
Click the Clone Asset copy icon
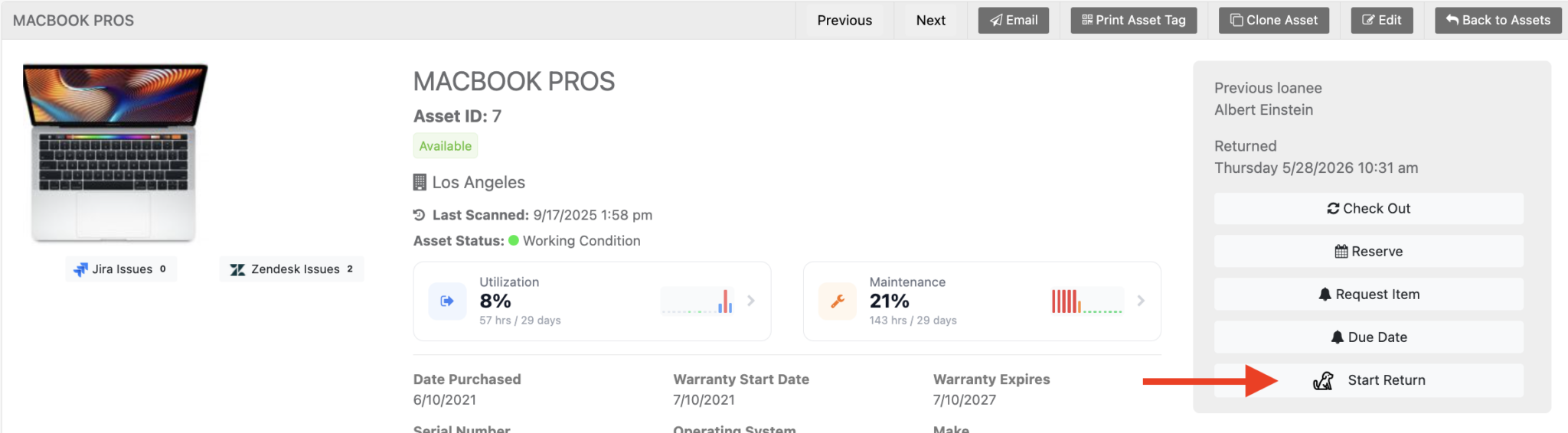point(1236,20)
